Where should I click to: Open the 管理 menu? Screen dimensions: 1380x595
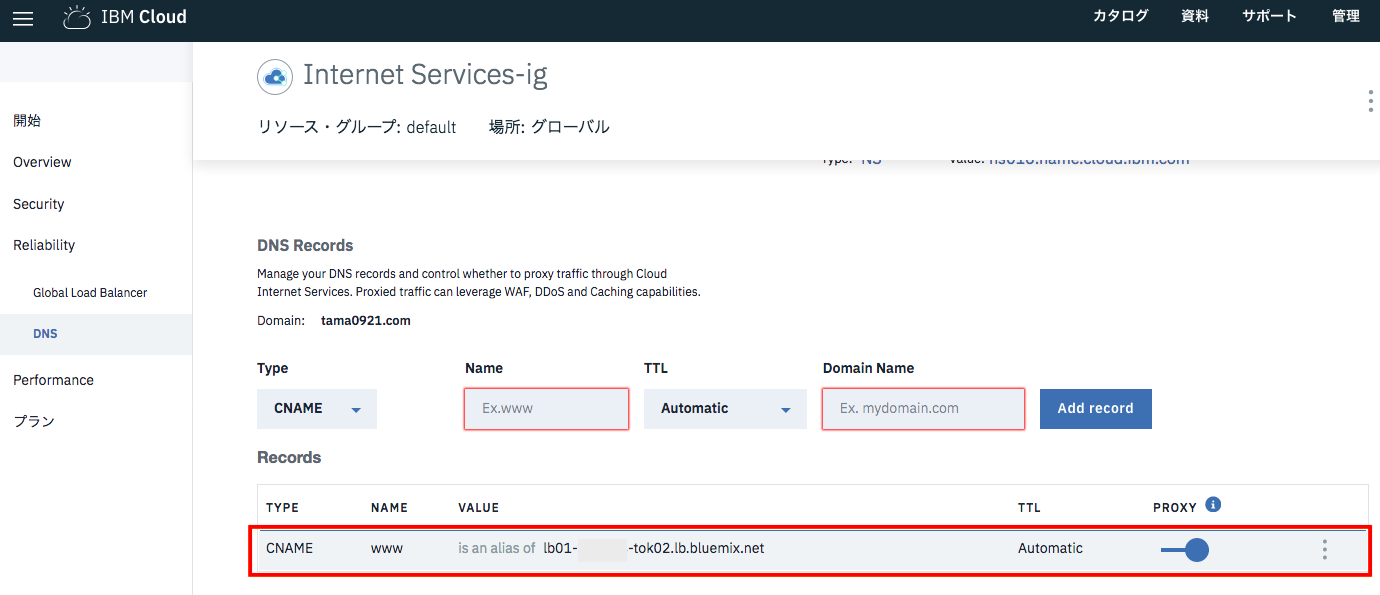coord(1345,16)
